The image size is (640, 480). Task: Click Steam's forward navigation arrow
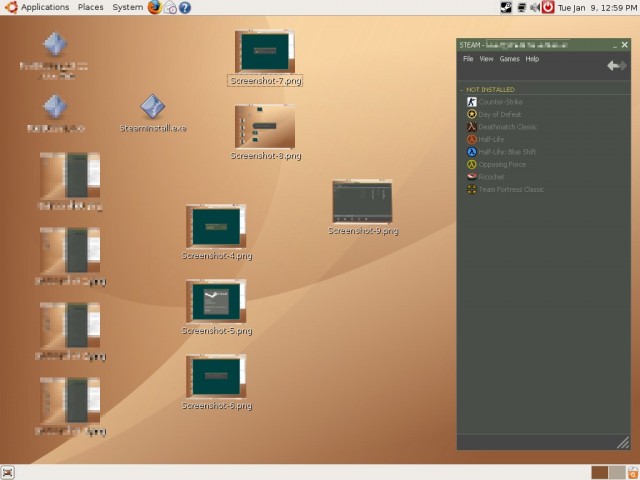pos(622,65)
